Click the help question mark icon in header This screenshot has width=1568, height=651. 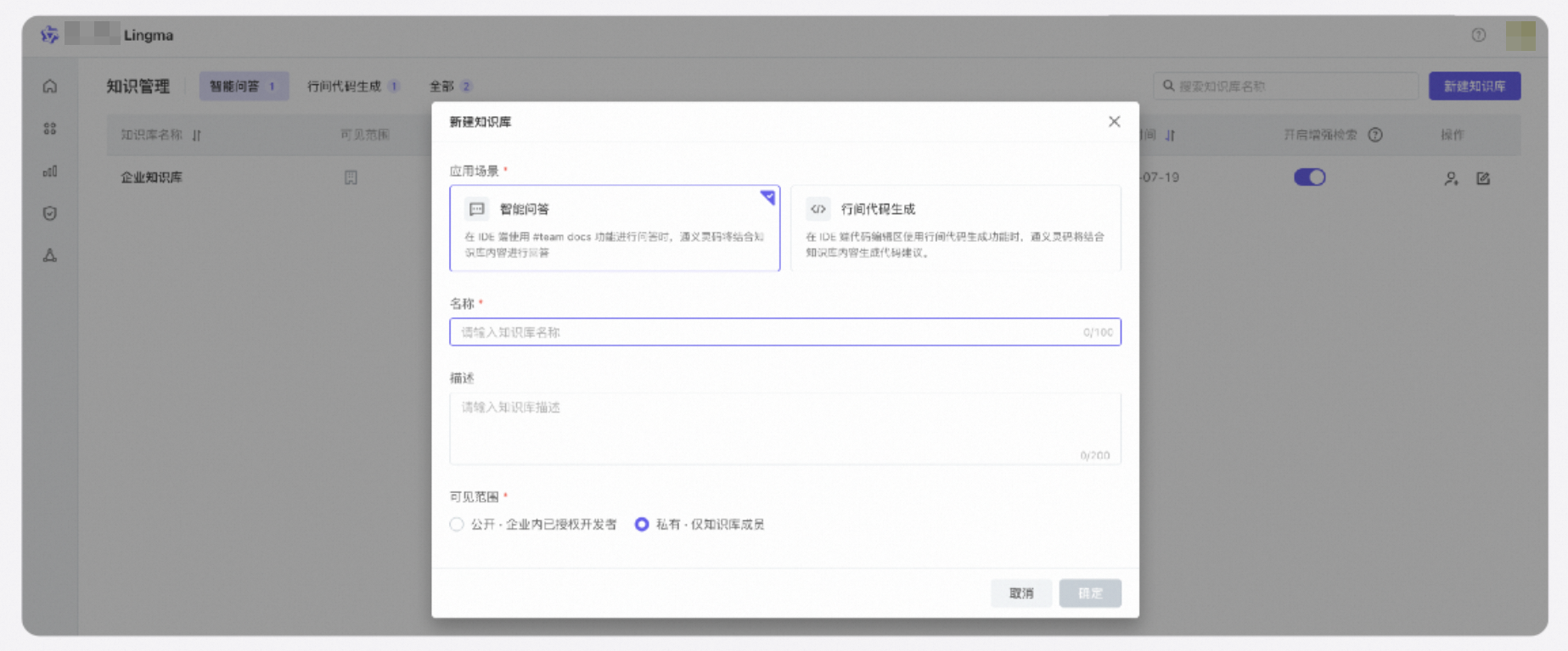(1479, 35)
